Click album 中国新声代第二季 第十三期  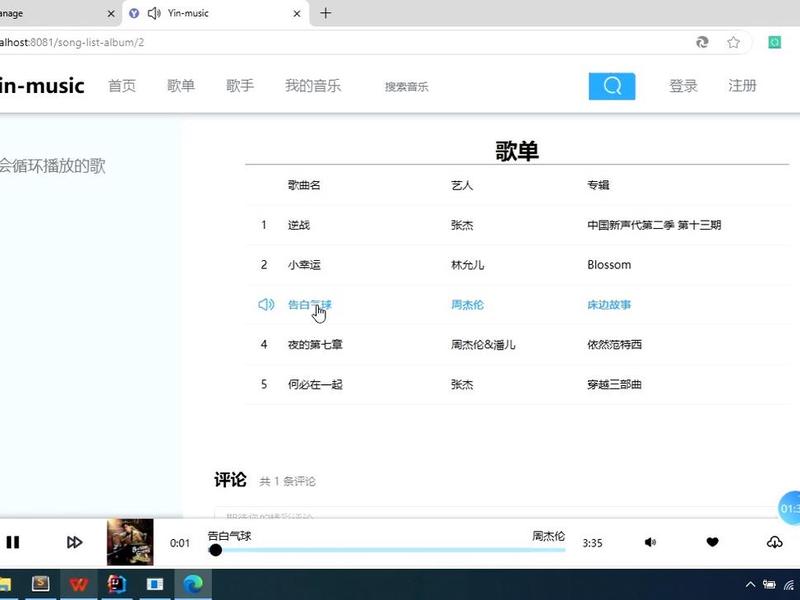pos(654,225)
